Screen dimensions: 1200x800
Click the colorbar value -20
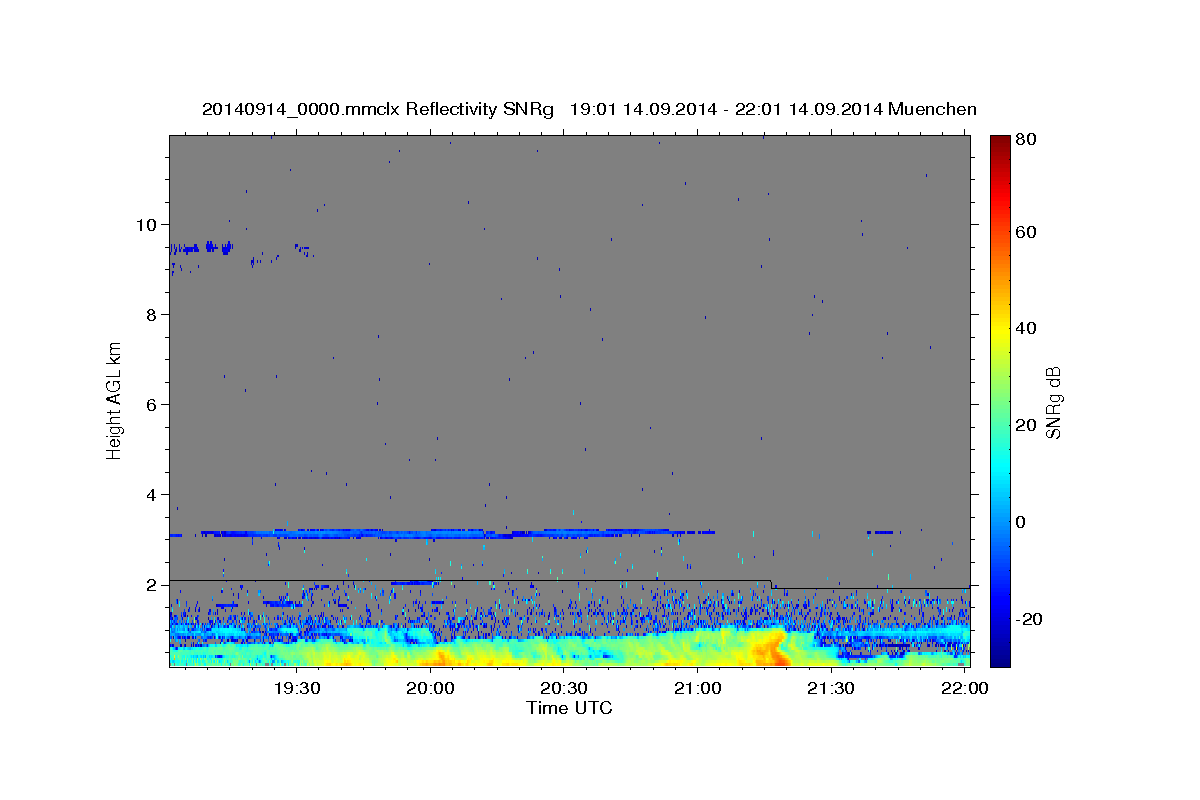tap(1030, 619)
